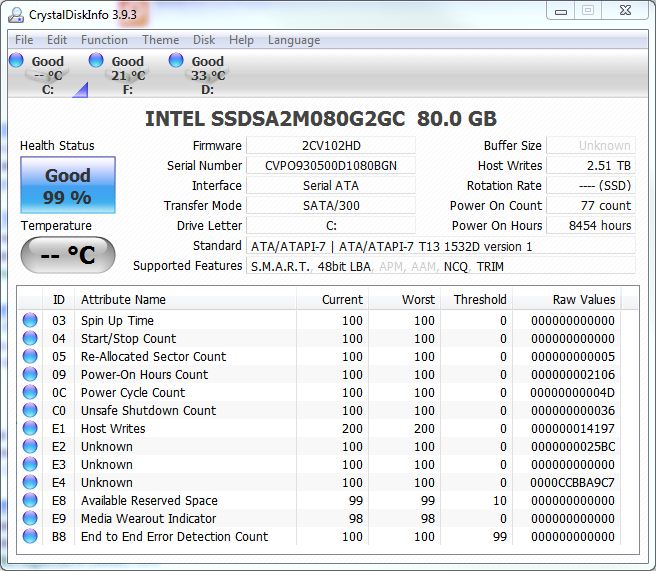
Task: Click status orb for Power-On Hours Count
Action: pyautogui.click(x=30, y=374)
